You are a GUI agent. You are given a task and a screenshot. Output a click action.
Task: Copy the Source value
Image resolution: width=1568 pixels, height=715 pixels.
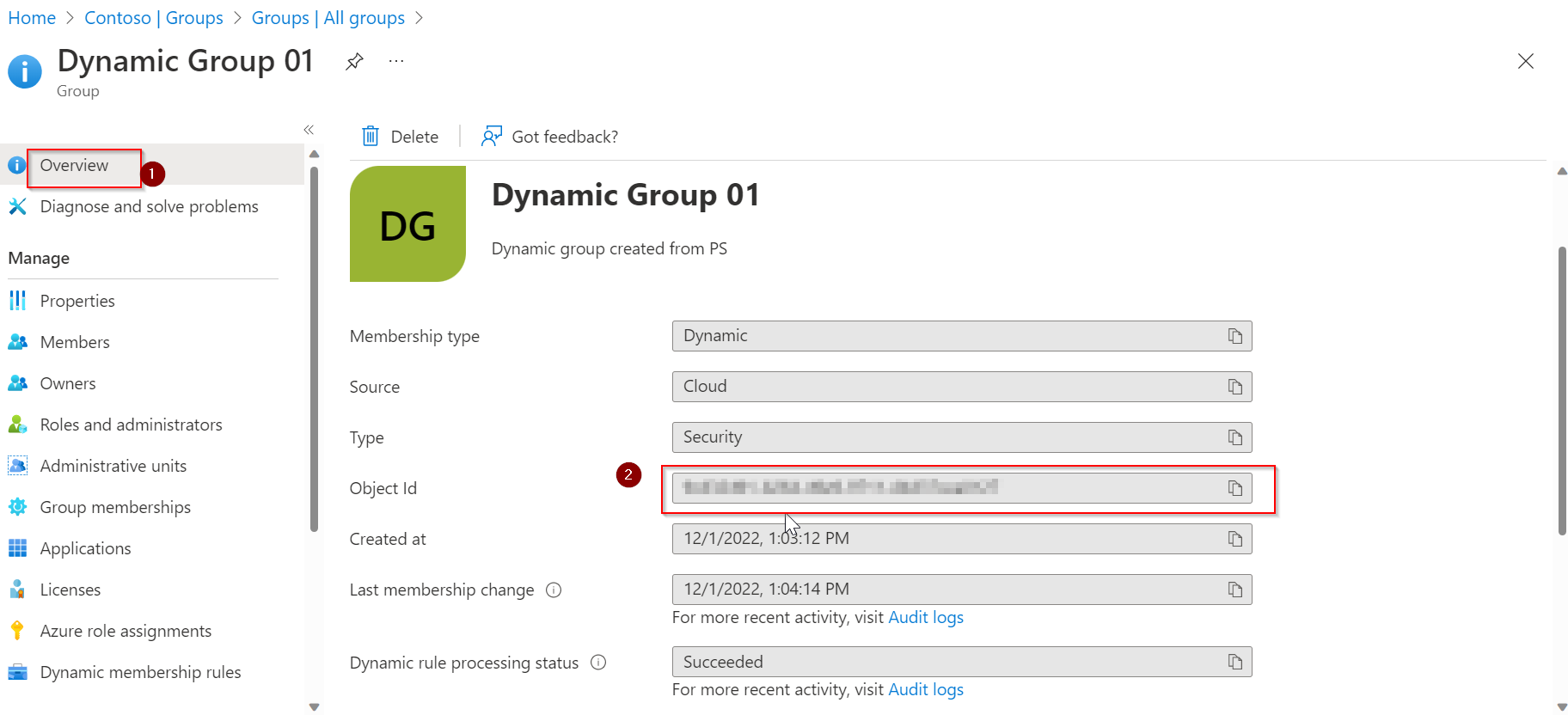pos(1235,387)
